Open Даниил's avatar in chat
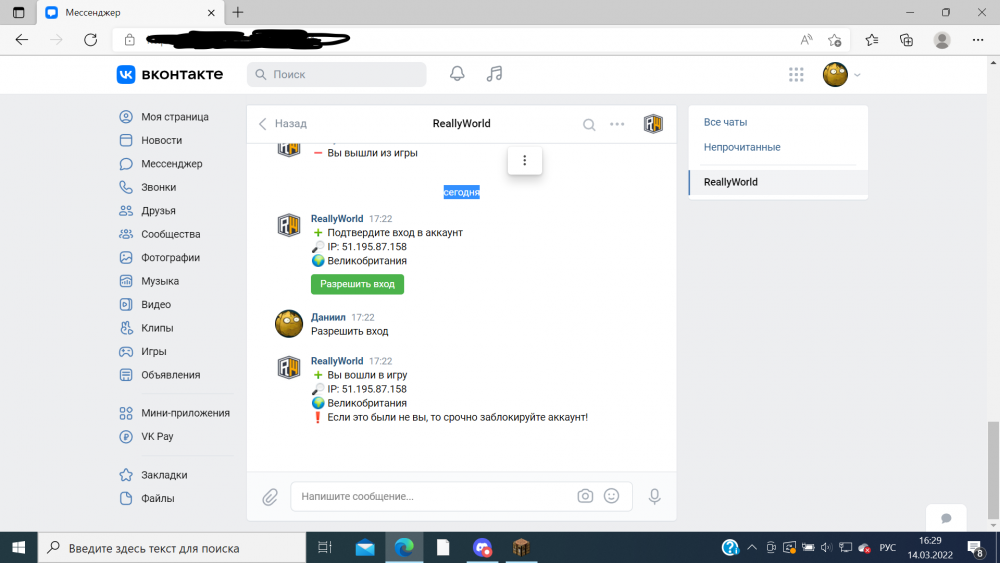Image resolution: width=1000 pixels, height=563 pixels. 288,324
